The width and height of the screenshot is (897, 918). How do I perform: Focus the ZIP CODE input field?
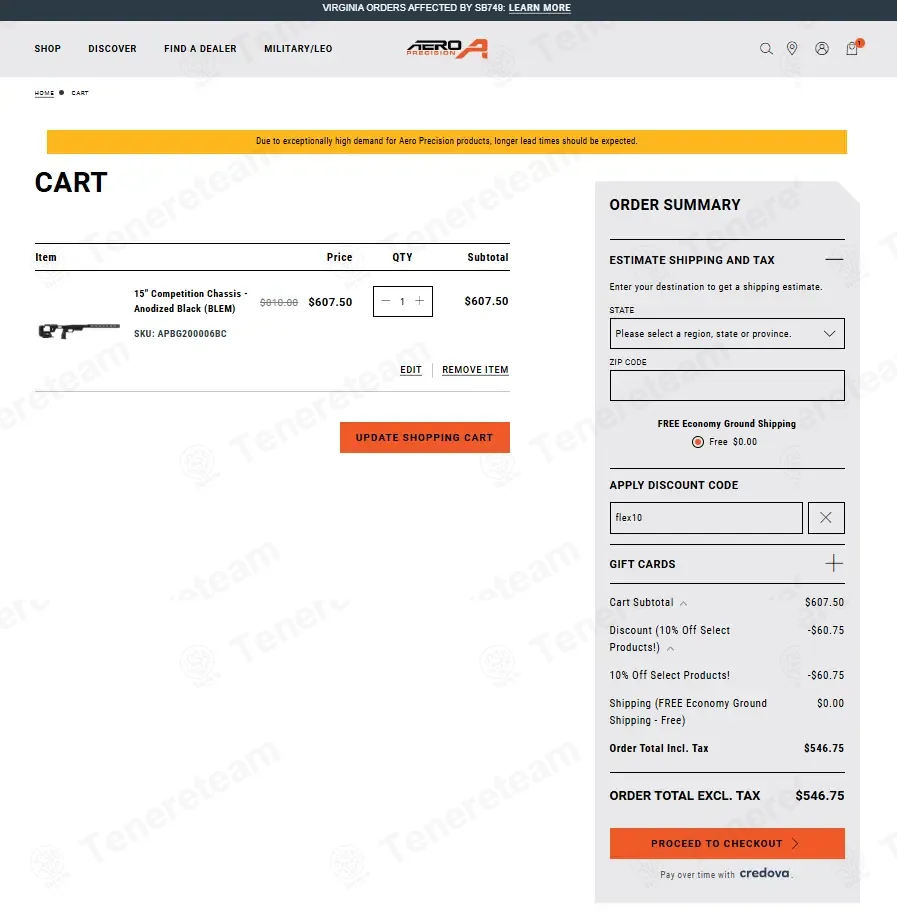point(727,385)
